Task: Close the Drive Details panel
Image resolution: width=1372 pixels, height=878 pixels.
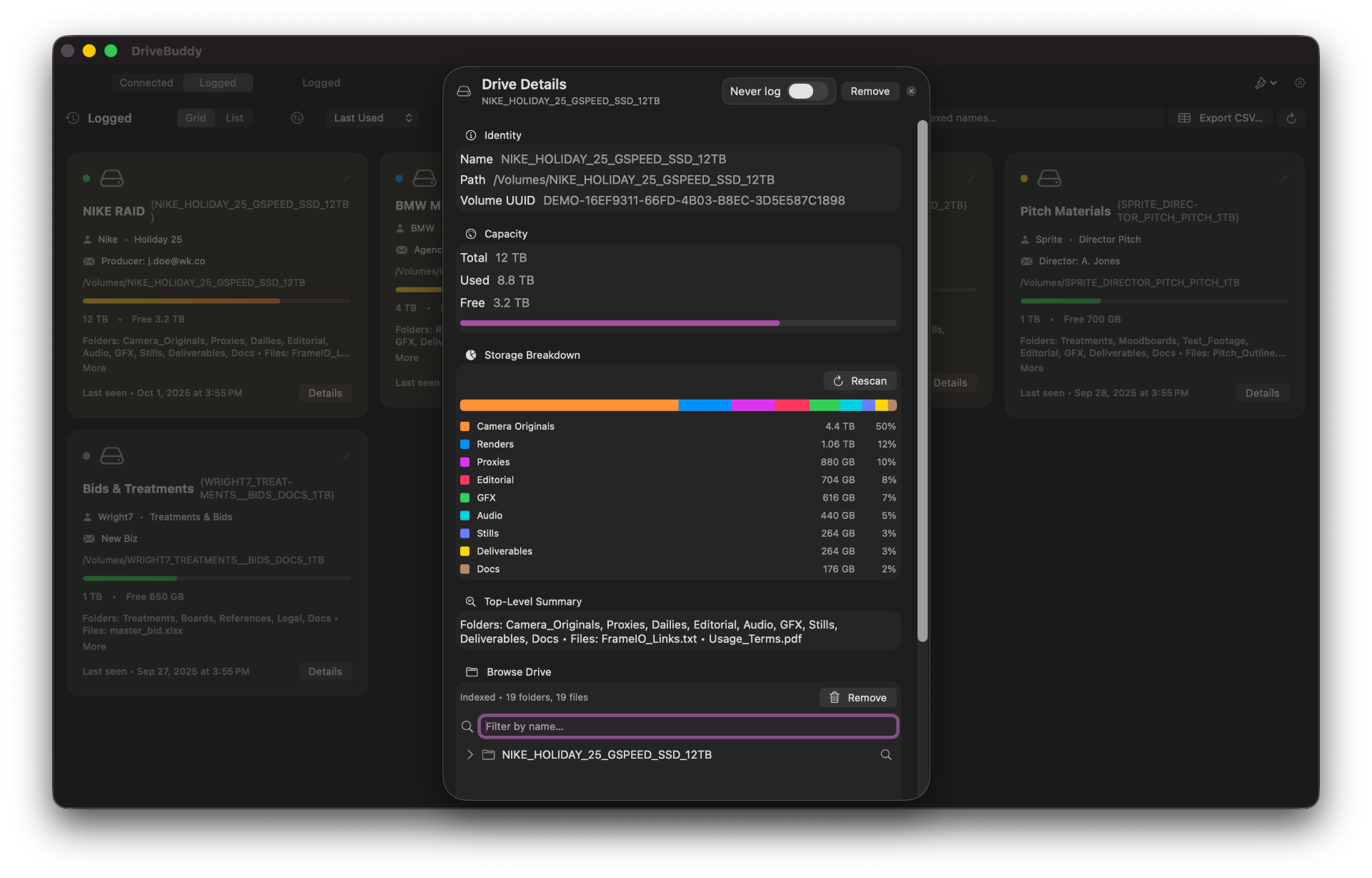Action: (x=911, y=92)
